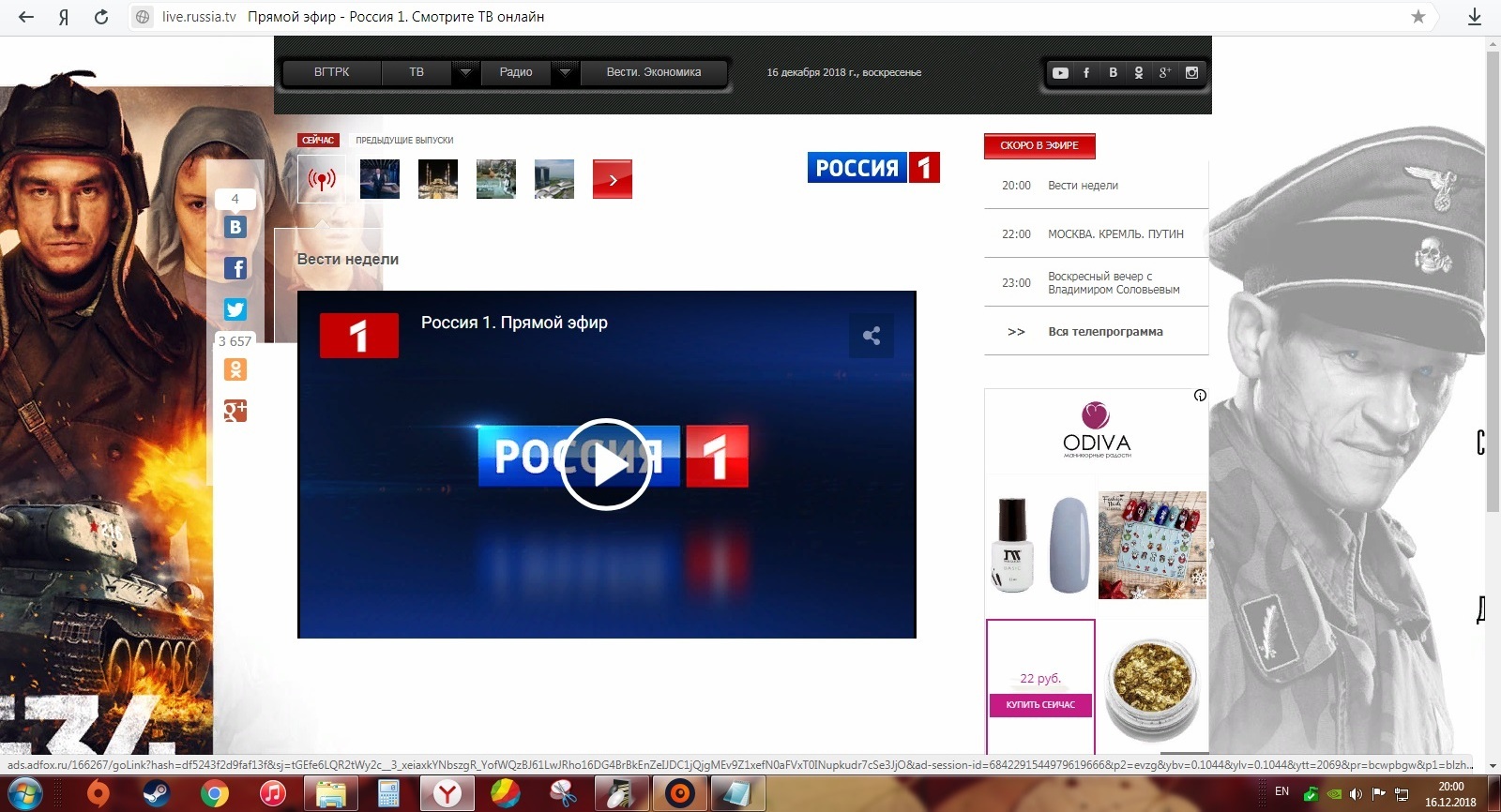Click the СКОРО В ЭФИРЕ button
The width and height of the screenshot is (1501, 812).
click(x=1039, y=145)
